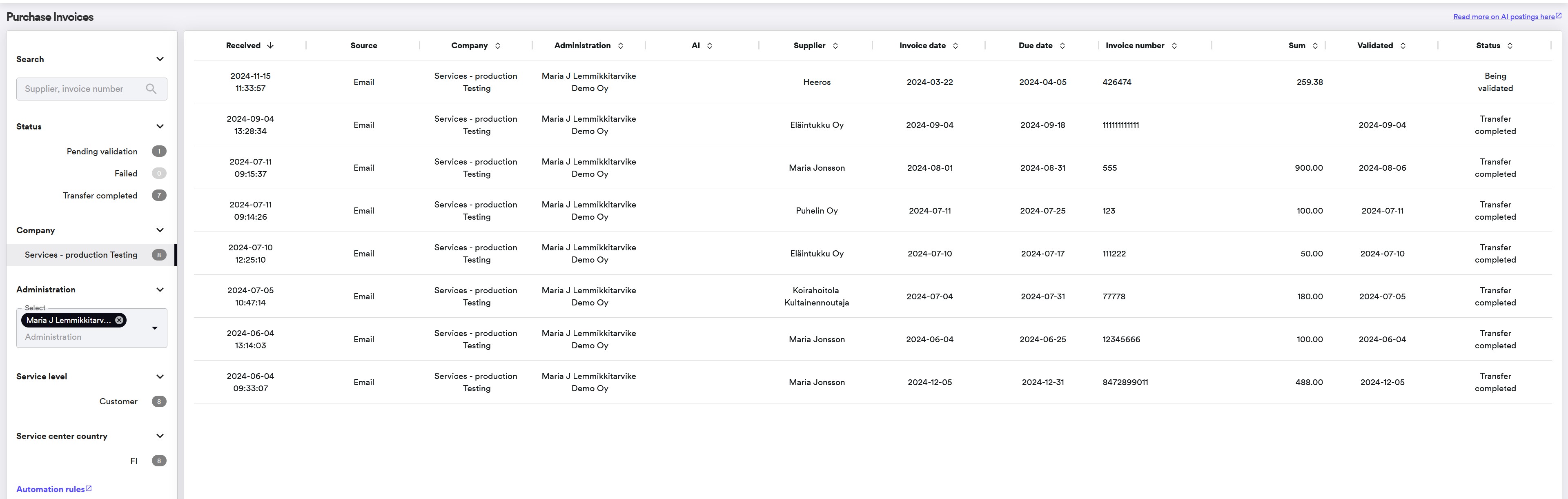This screenshot has width=1568, height=499.
Task: Sort the AI column
Action: click(x=709, y=46)
